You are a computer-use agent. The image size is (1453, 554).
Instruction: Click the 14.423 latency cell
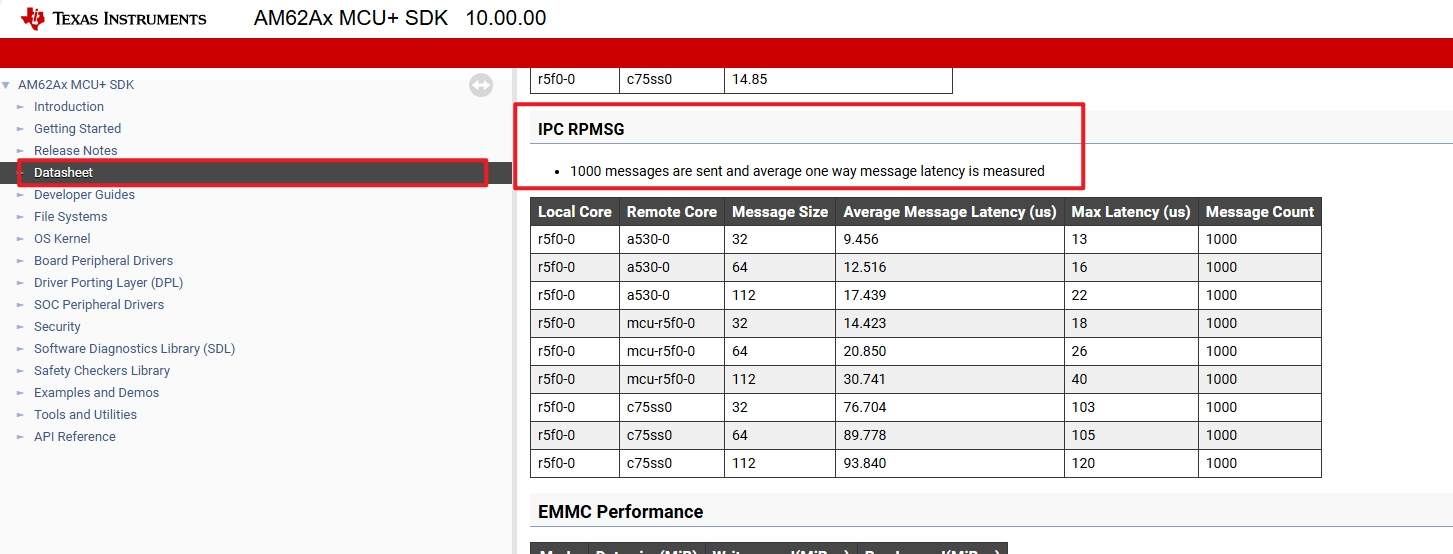click(949, 323)
